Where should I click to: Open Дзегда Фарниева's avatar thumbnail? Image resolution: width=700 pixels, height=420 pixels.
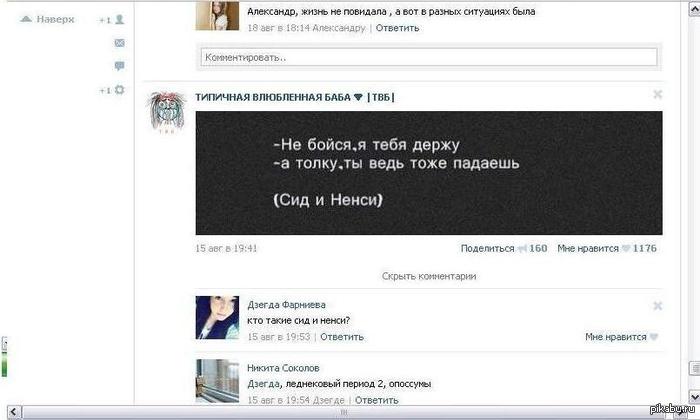point(217,317)
